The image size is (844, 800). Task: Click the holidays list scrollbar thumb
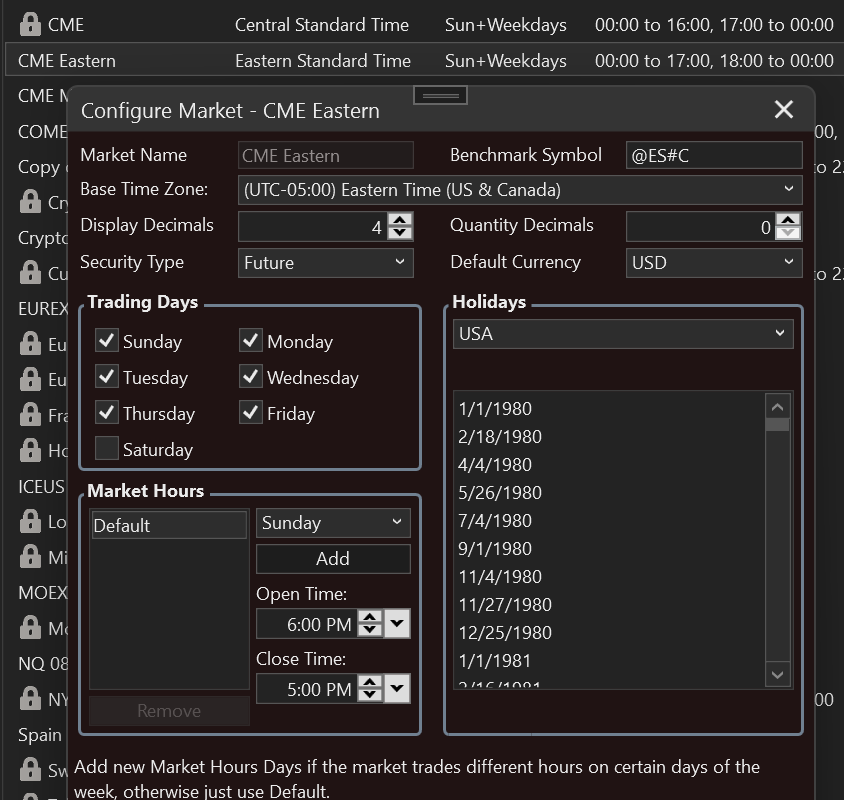point(777,425)
